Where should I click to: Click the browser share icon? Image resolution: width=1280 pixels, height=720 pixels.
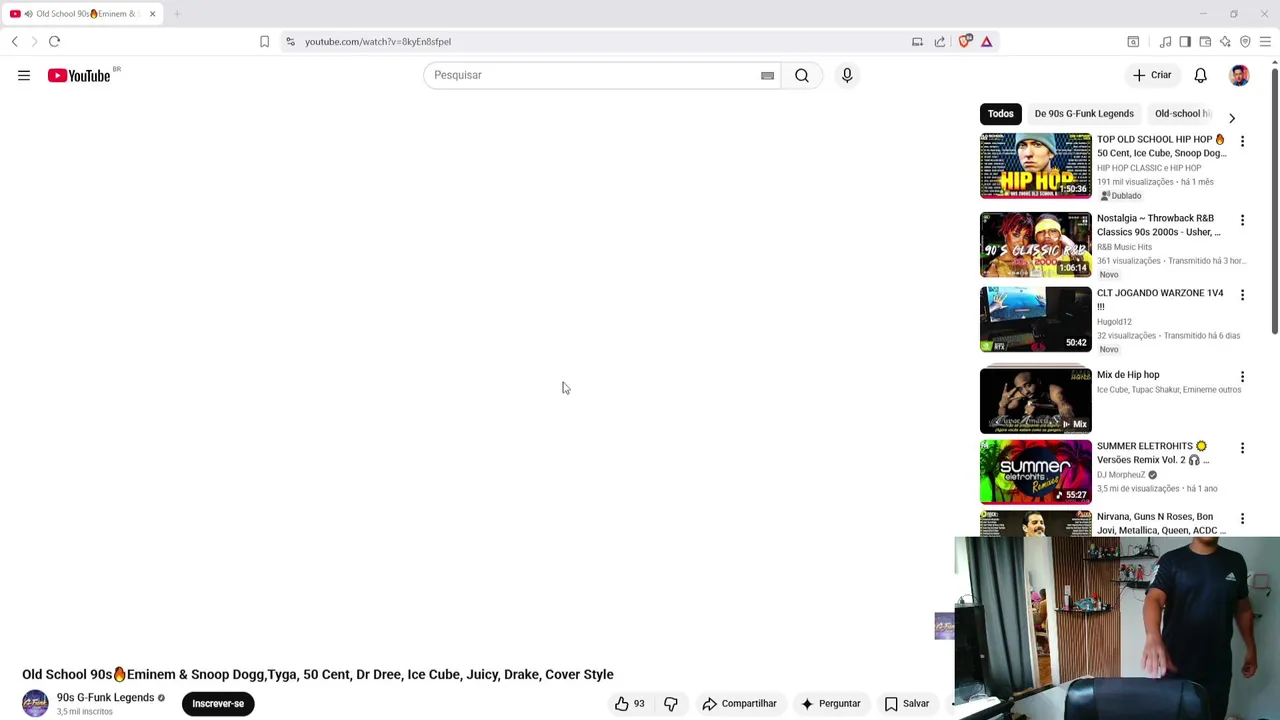tap(940, 41)
